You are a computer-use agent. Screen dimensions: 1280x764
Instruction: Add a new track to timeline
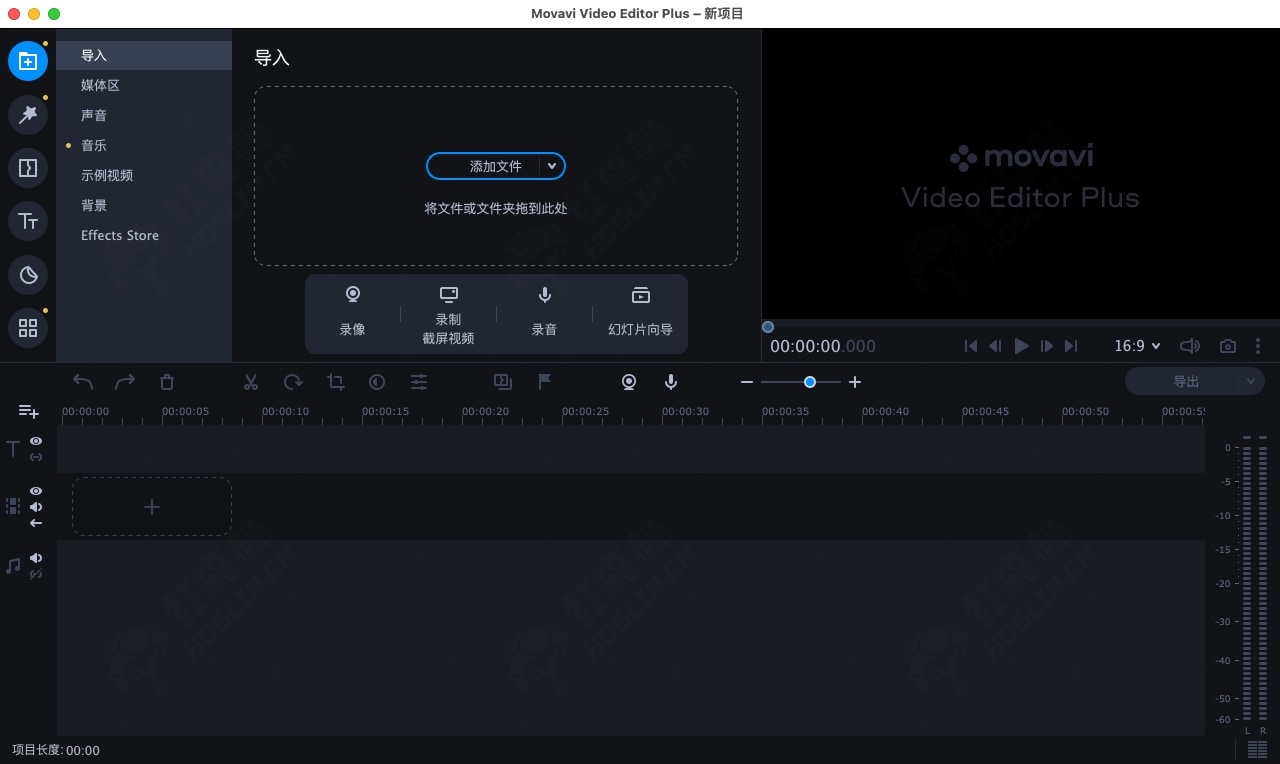click(29, 411)
